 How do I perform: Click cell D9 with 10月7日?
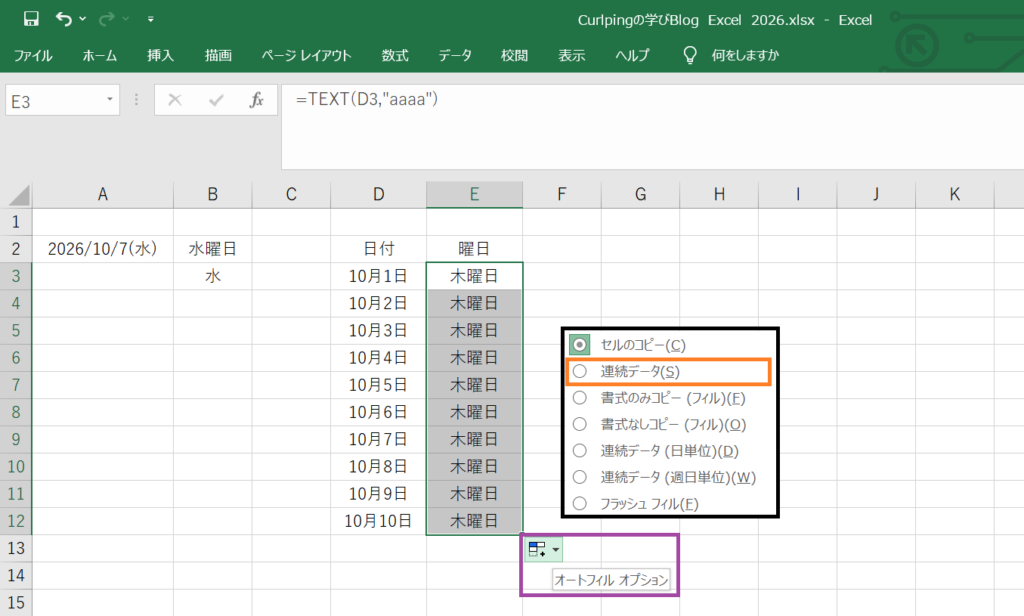point(378,440)
